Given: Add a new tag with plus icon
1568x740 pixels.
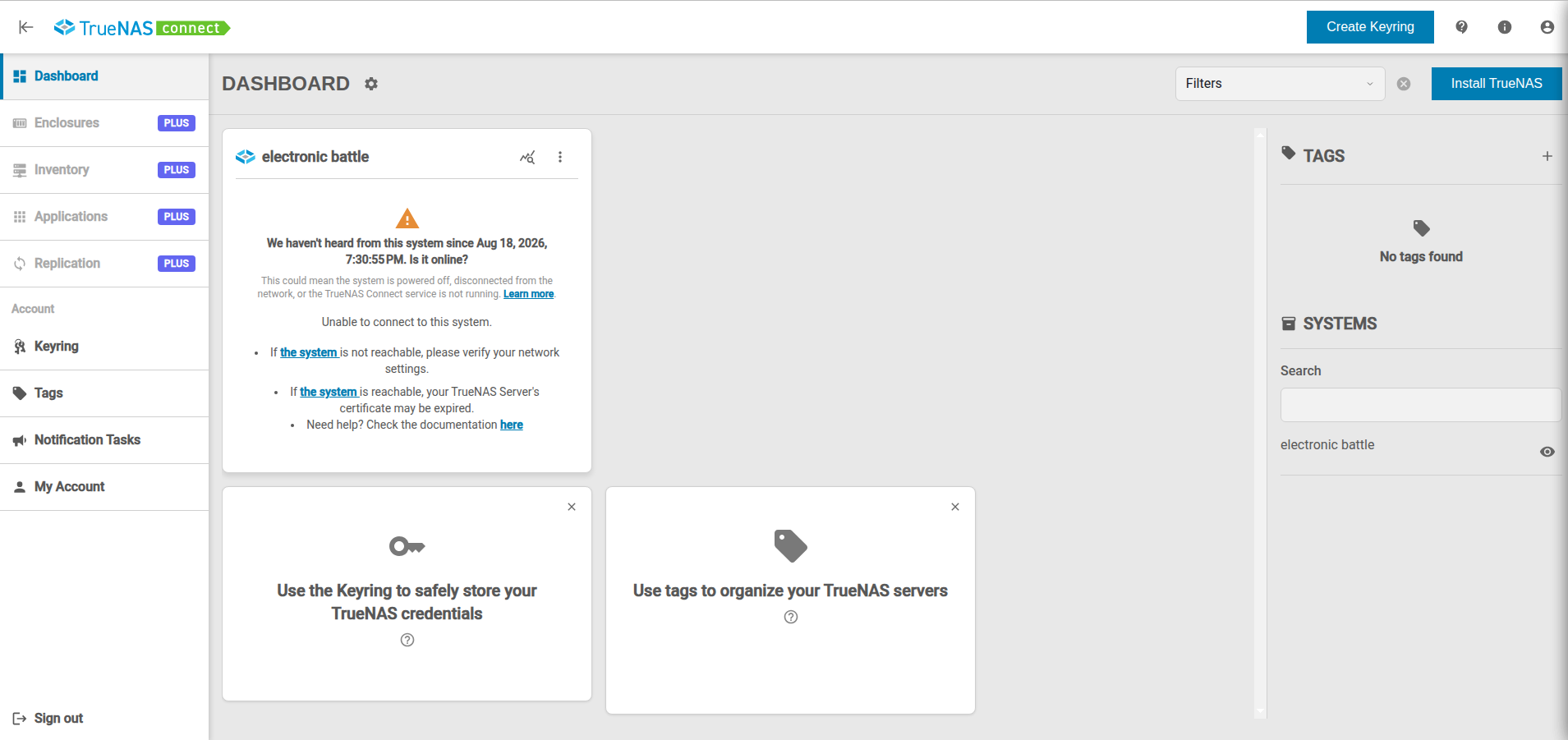Looking at the screenshot, I should point(1547,156).
